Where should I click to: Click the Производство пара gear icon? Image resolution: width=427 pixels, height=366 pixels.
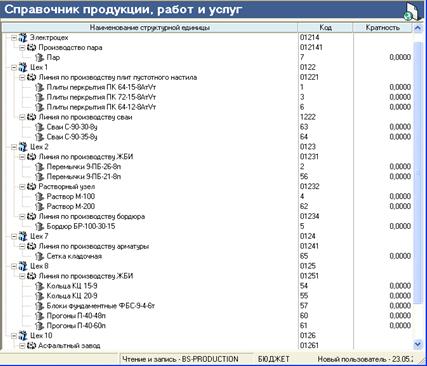(31, 47)
